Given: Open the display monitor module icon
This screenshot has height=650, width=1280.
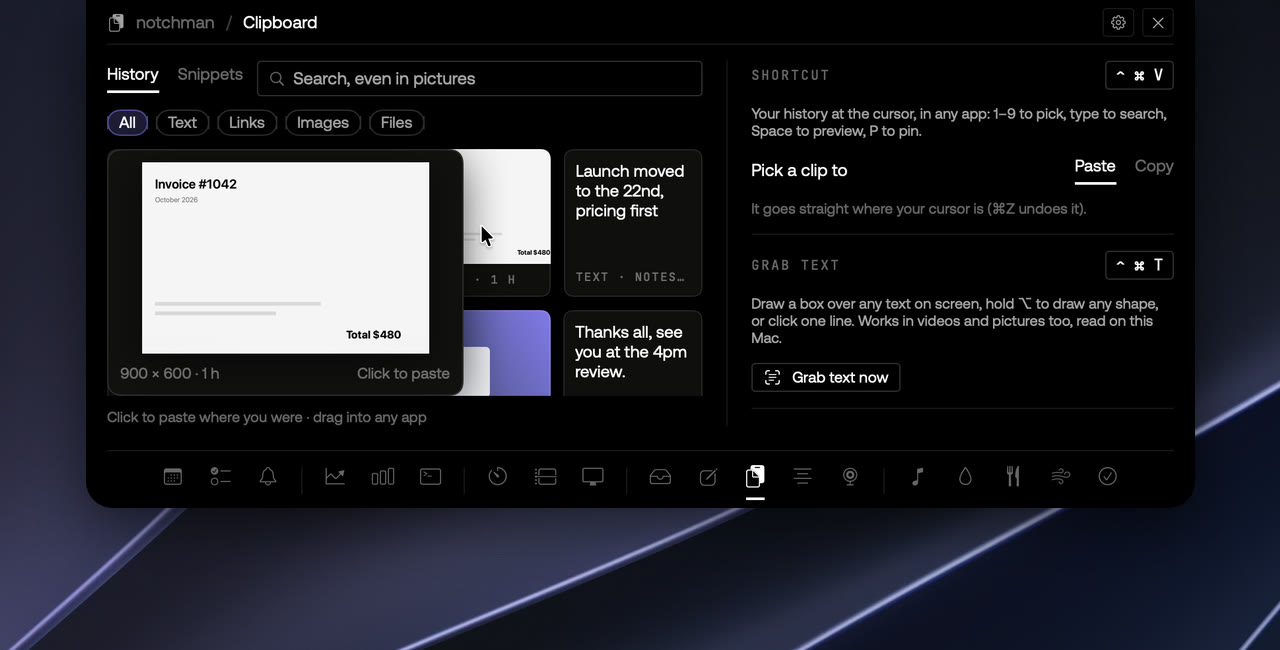Looking at the screenshot, I should (593, 477).
